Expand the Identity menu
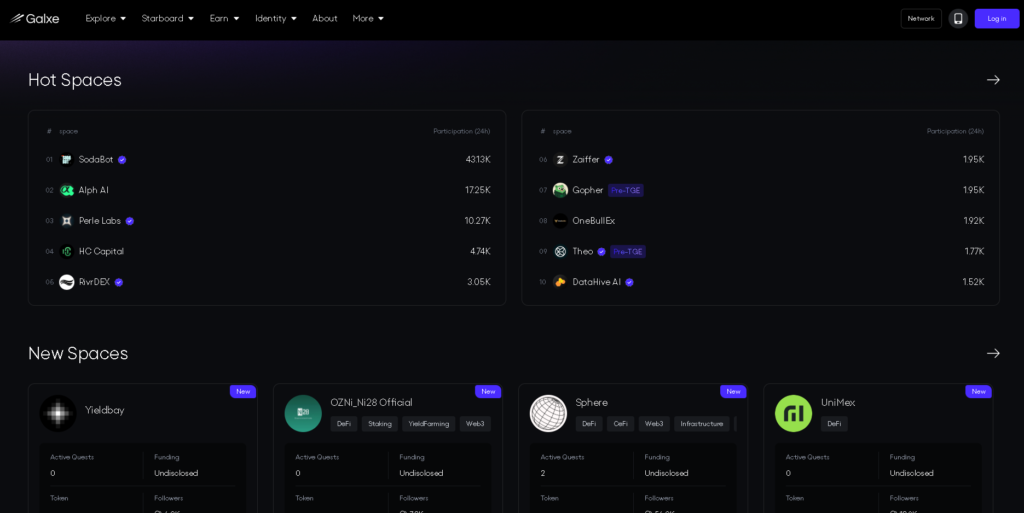The image size is (1024, 513). [276, 18]
